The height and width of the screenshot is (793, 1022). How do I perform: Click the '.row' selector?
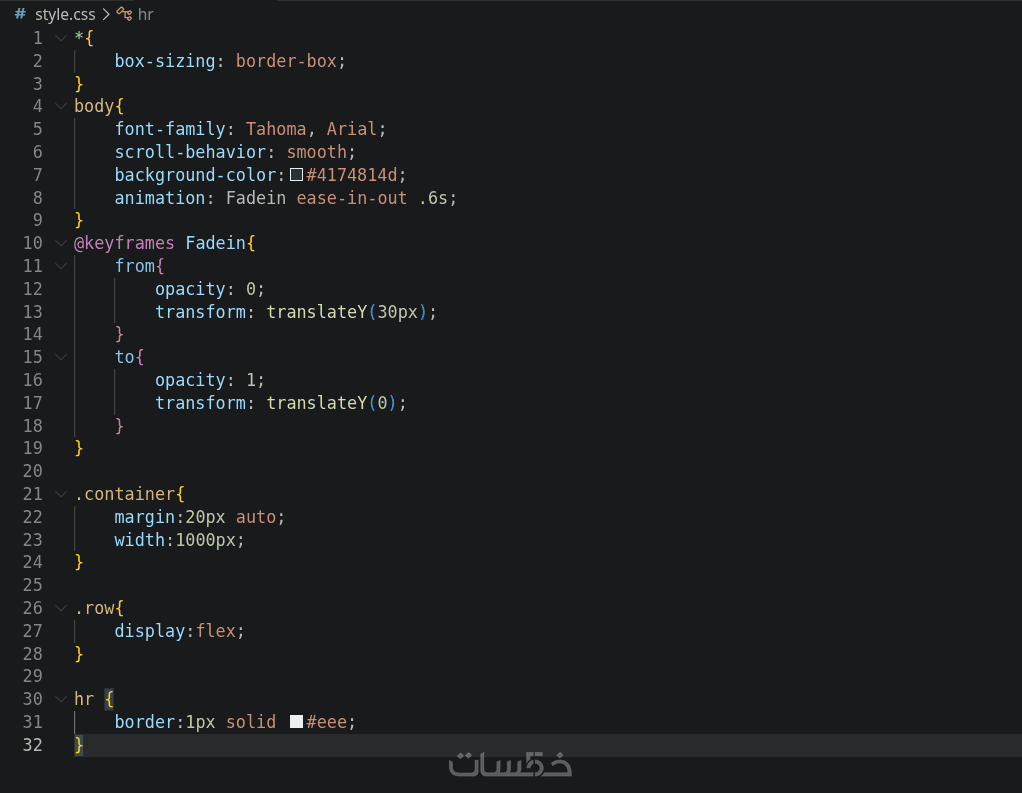pyautogui.click(x=95, y=608)
